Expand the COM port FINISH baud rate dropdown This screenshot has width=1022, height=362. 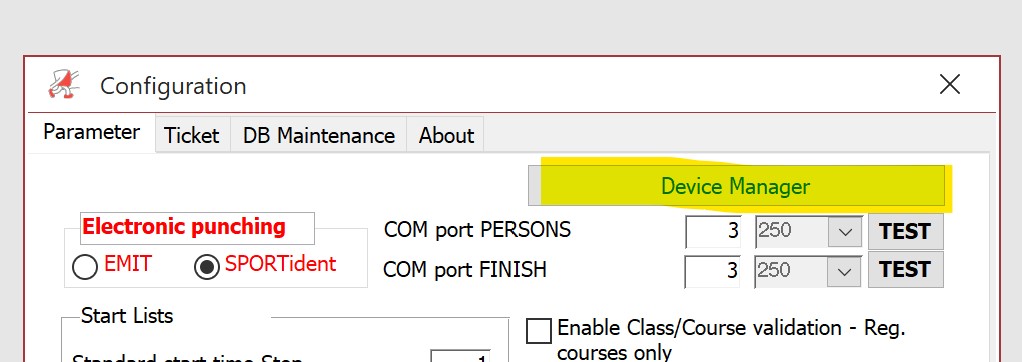(x=845, y=270)
